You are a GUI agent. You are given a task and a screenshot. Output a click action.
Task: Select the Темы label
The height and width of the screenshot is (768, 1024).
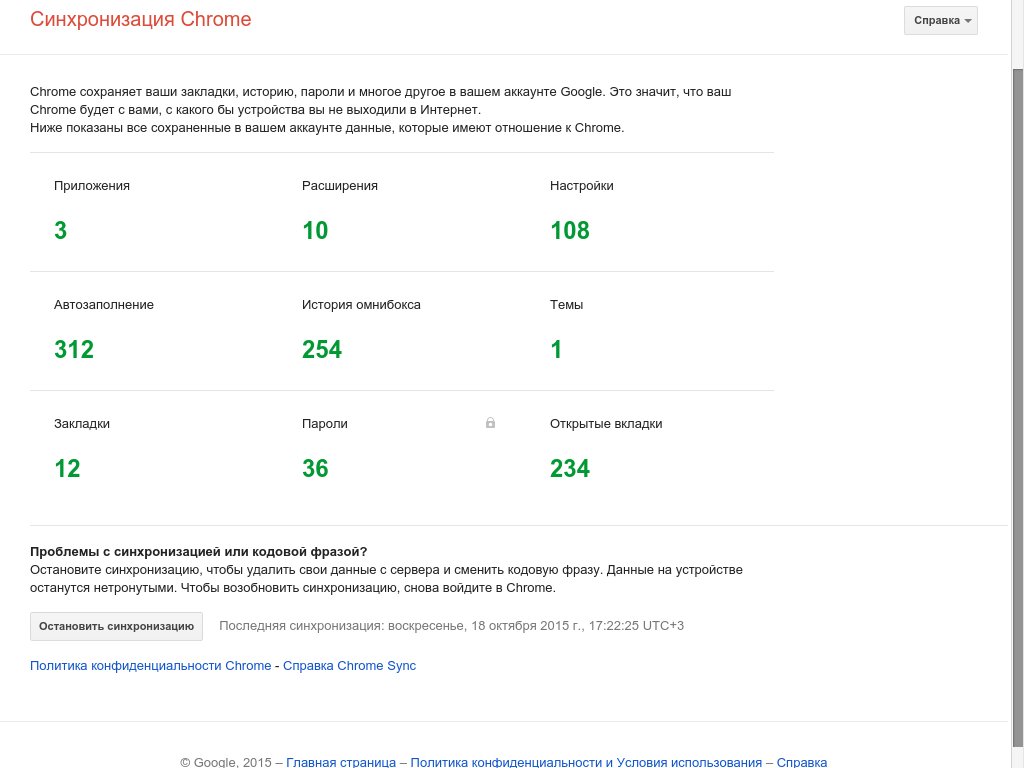566,304
